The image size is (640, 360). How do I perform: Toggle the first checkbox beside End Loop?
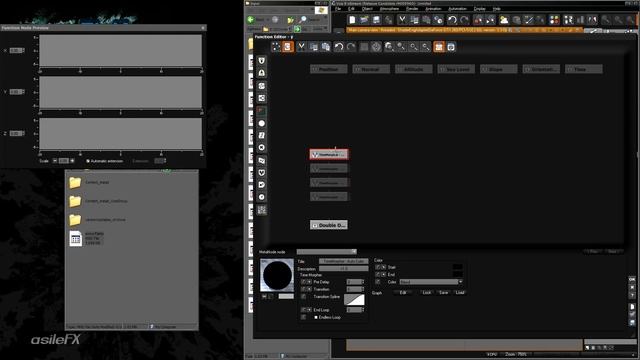point(303,310)
